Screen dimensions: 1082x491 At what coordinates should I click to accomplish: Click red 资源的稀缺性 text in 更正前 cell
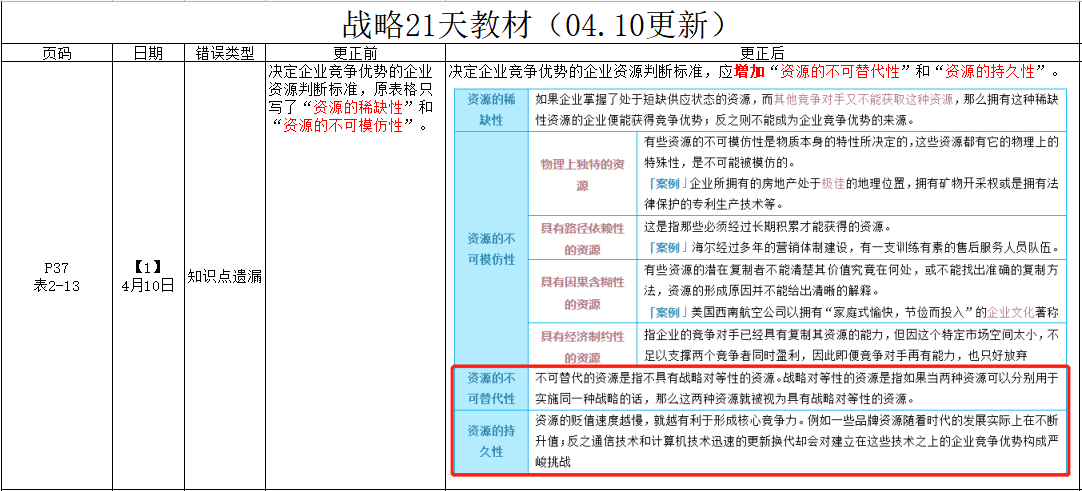click(x=360, y=107)
